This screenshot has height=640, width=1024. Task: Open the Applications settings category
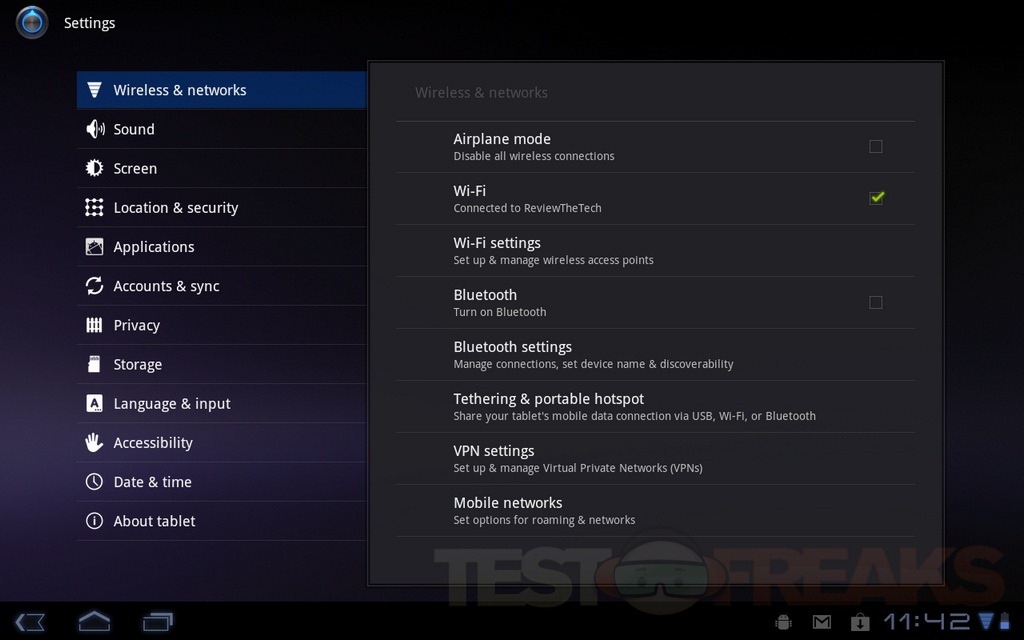point(154,247)
